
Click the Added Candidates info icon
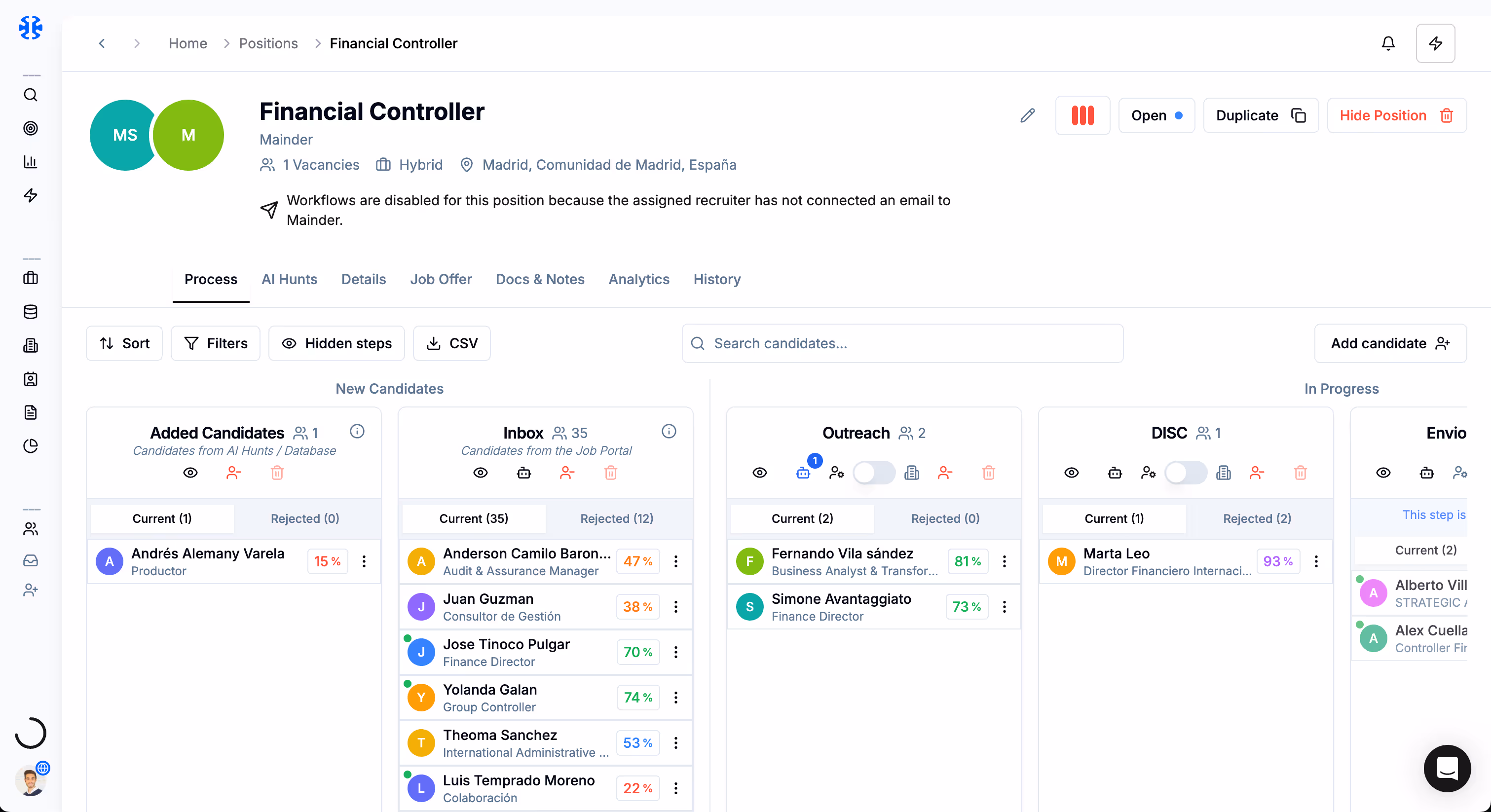(357, 431)
